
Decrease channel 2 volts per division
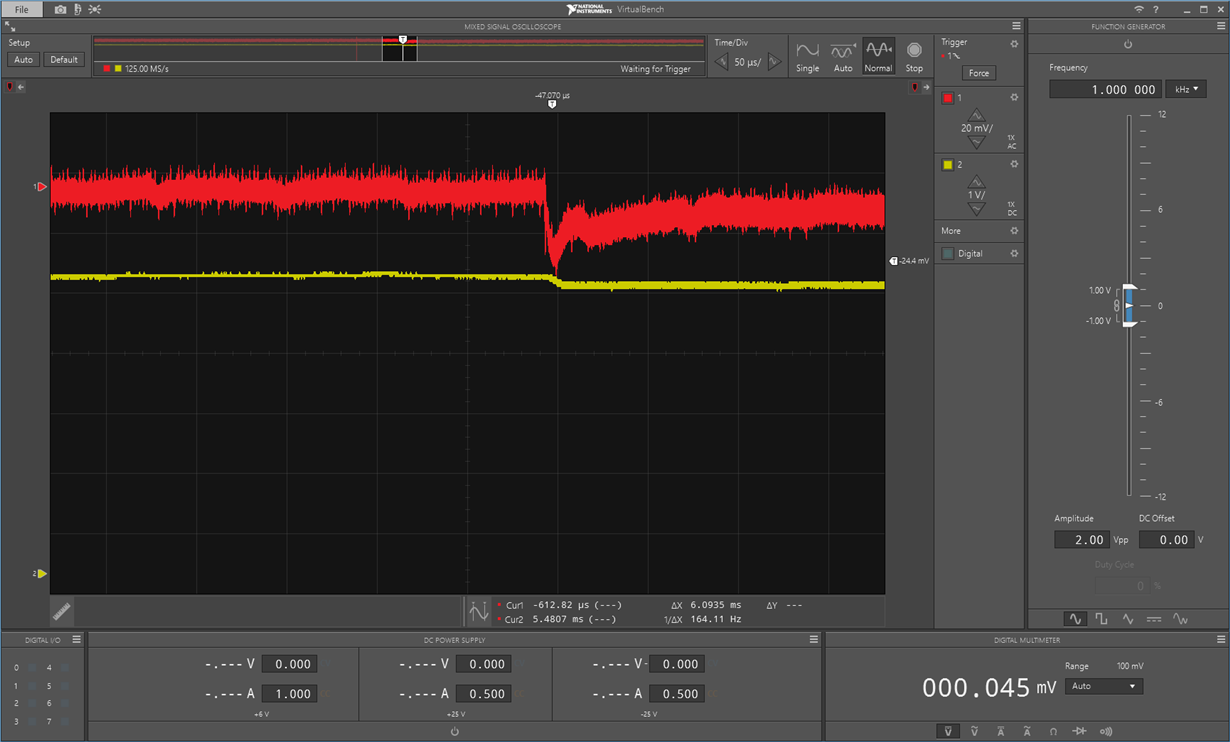pos(976,208)
